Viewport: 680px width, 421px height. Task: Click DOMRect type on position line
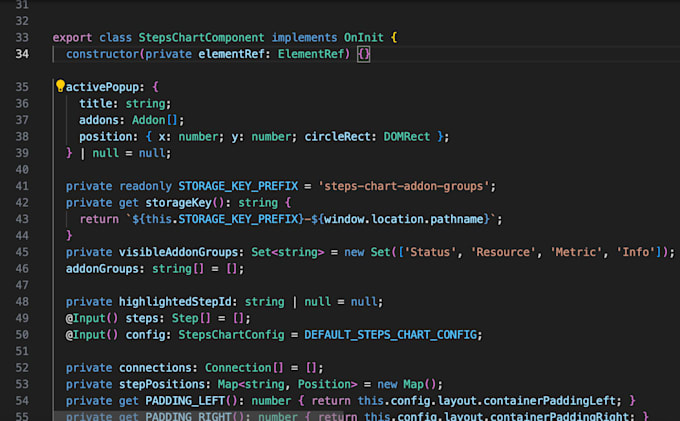[406, 137]
